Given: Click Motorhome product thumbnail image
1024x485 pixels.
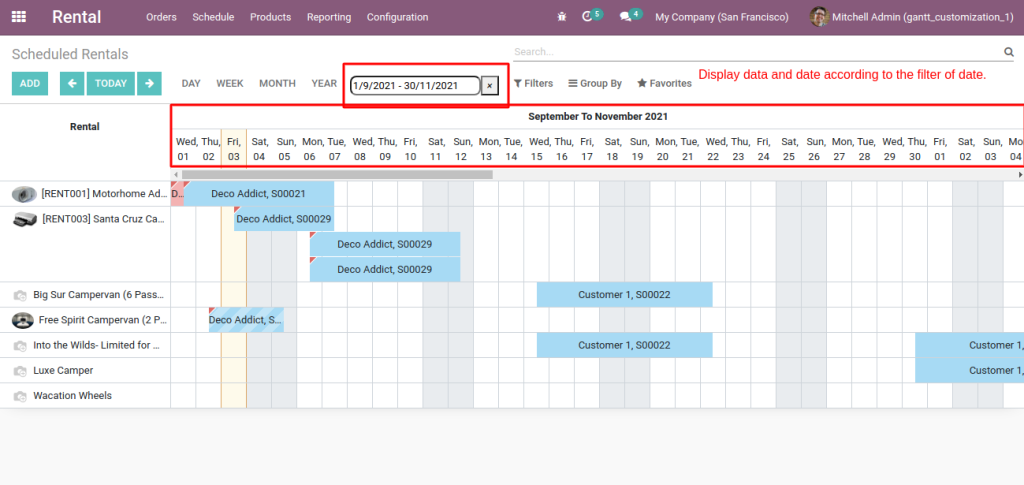Looking at the screenshot, I should click(24, 194).
